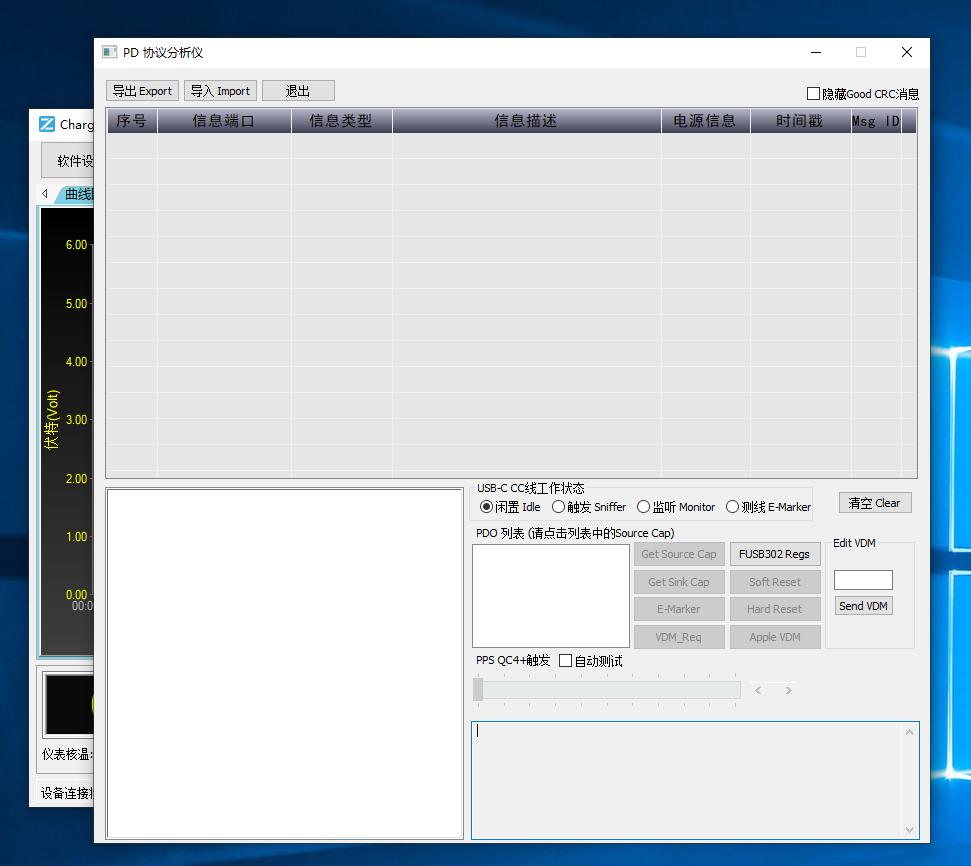Screen dimensions: 971x866
Task: Open FUSB302 Regs
Action: pyautogui.click(x=774, y=554)
